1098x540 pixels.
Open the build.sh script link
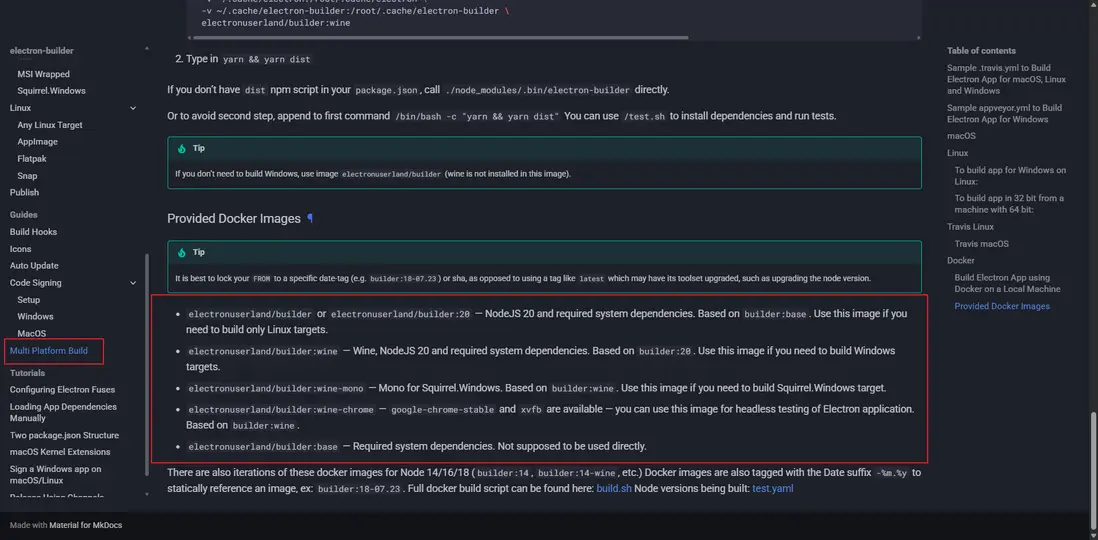613,489
